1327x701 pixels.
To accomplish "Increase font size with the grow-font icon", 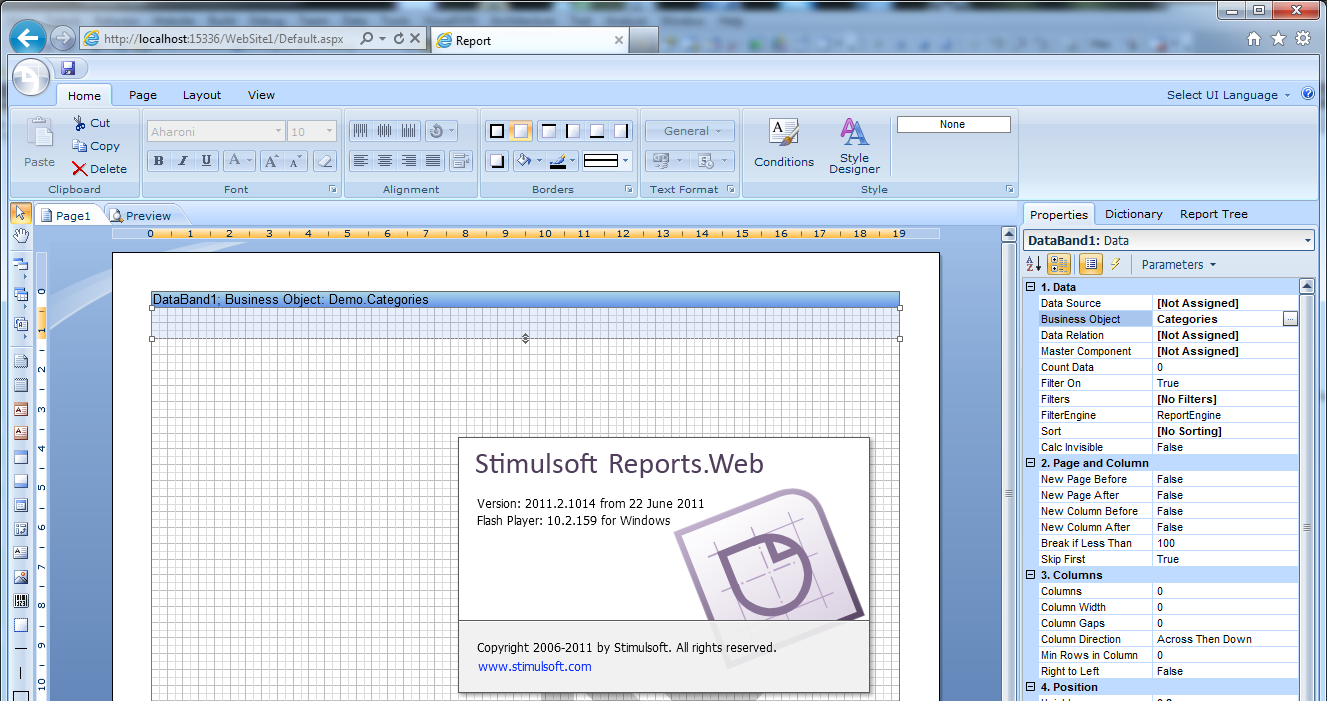I will pyautogui.click(x=271, y=161).
